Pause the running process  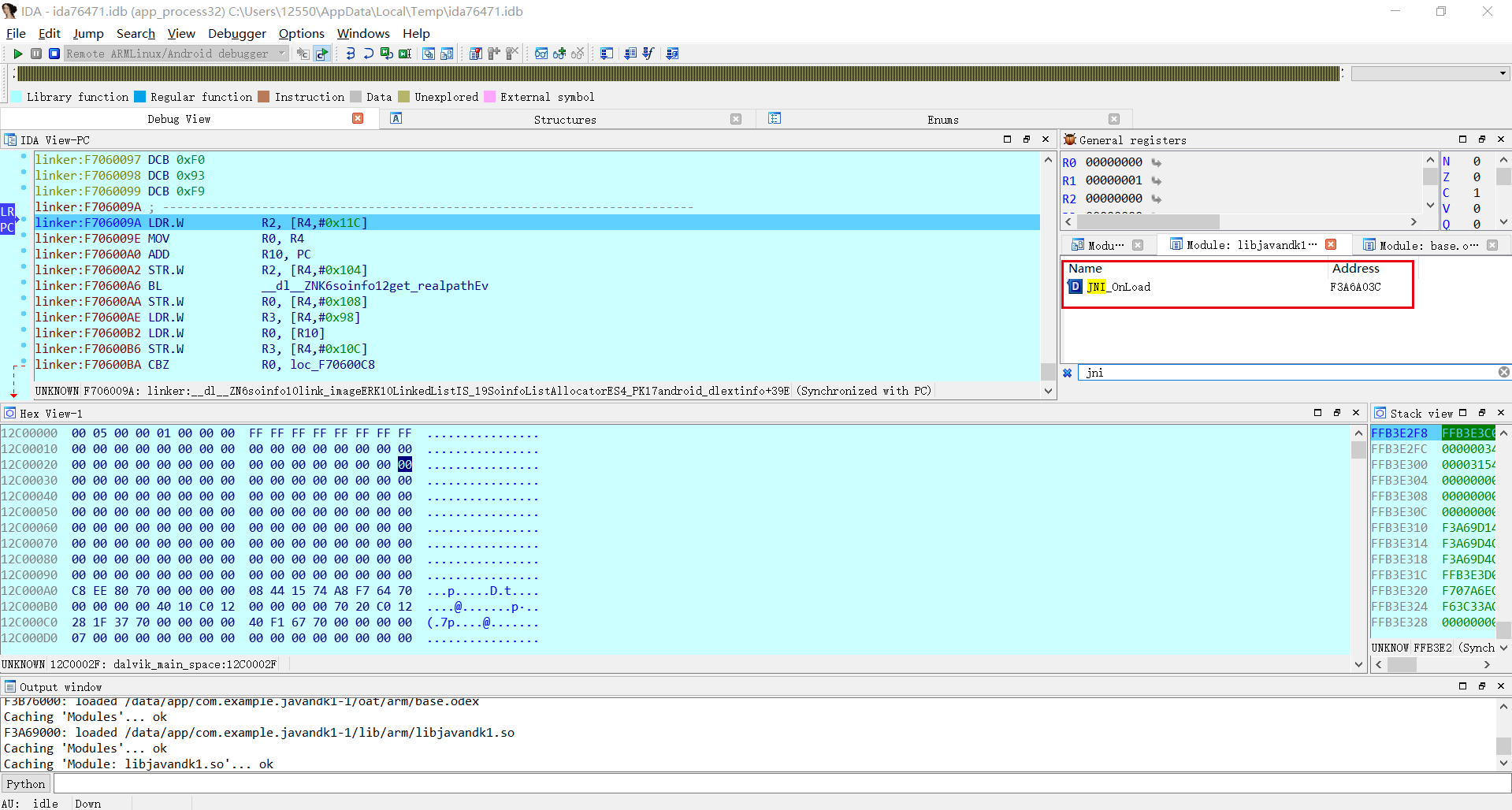[36, 54]
